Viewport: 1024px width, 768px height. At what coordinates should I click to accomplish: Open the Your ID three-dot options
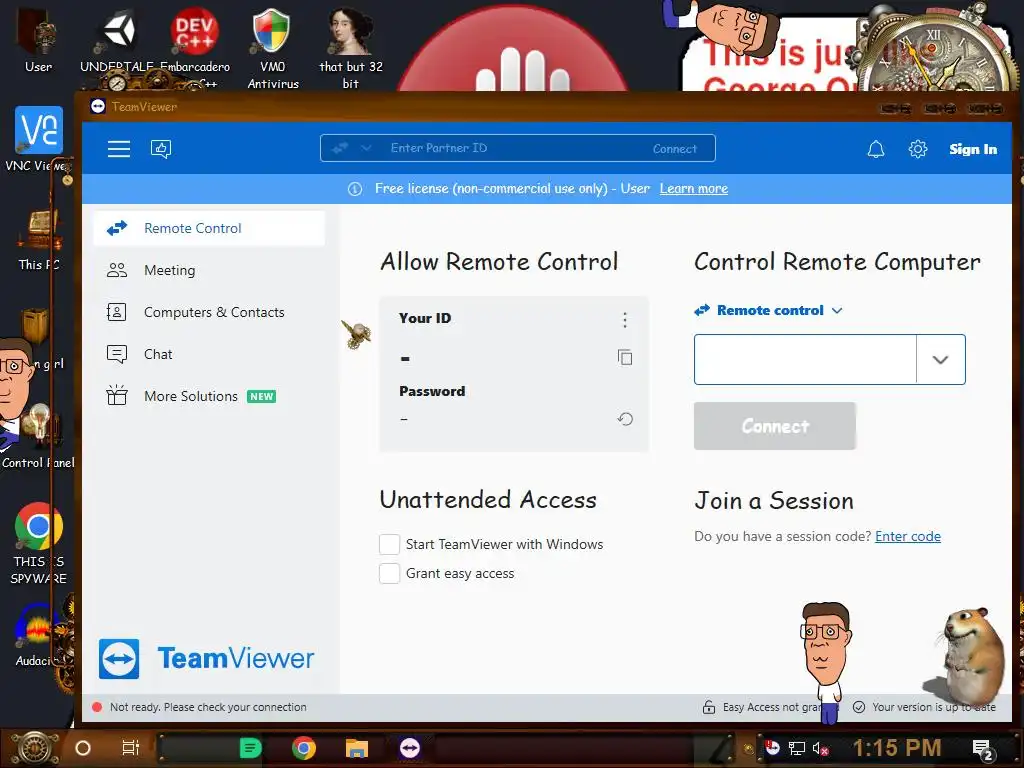(625, 319)
